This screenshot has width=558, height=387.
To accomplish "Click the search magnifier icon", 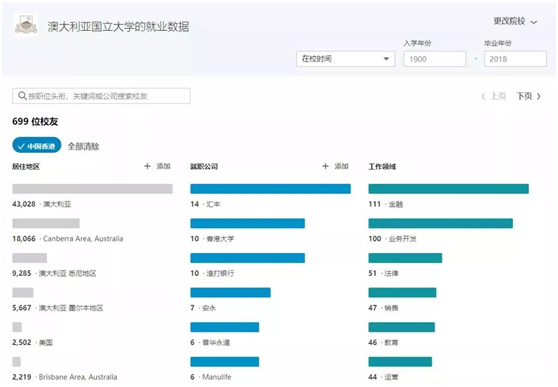I will pyautogui.click(x=22, y=96).
